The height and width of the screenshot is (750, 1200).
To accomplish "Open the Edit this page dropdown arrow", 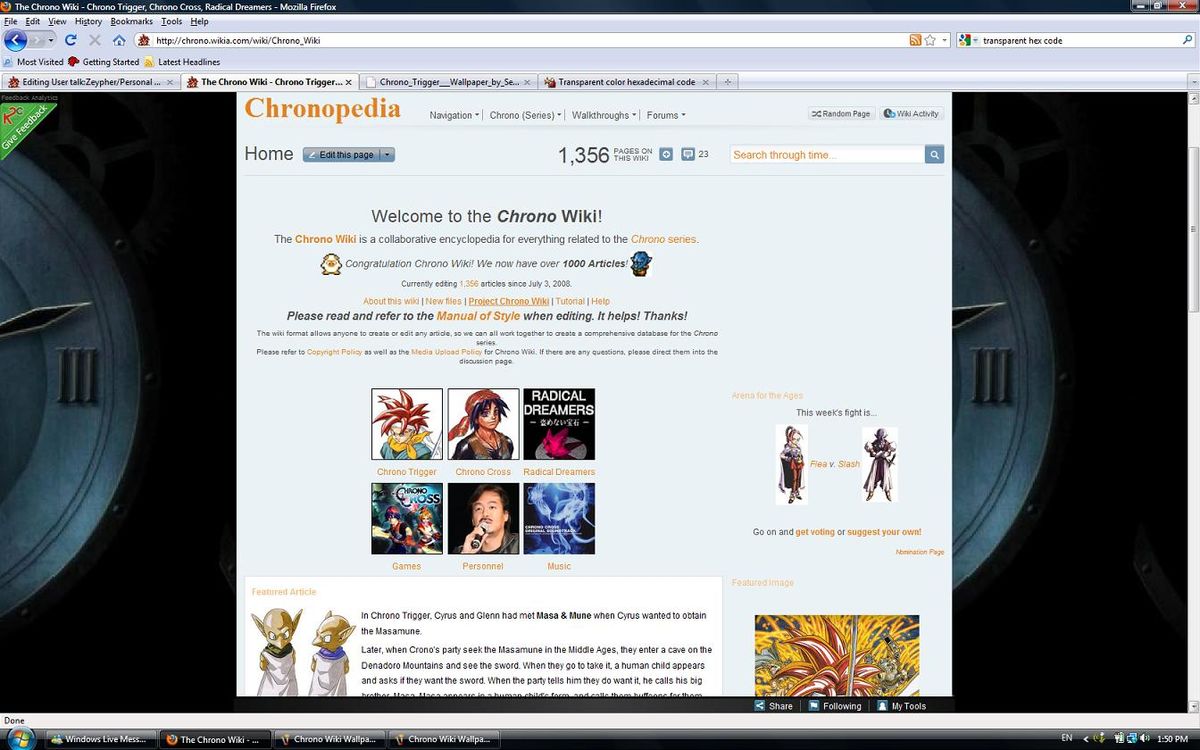I will [x=387, y=154].
